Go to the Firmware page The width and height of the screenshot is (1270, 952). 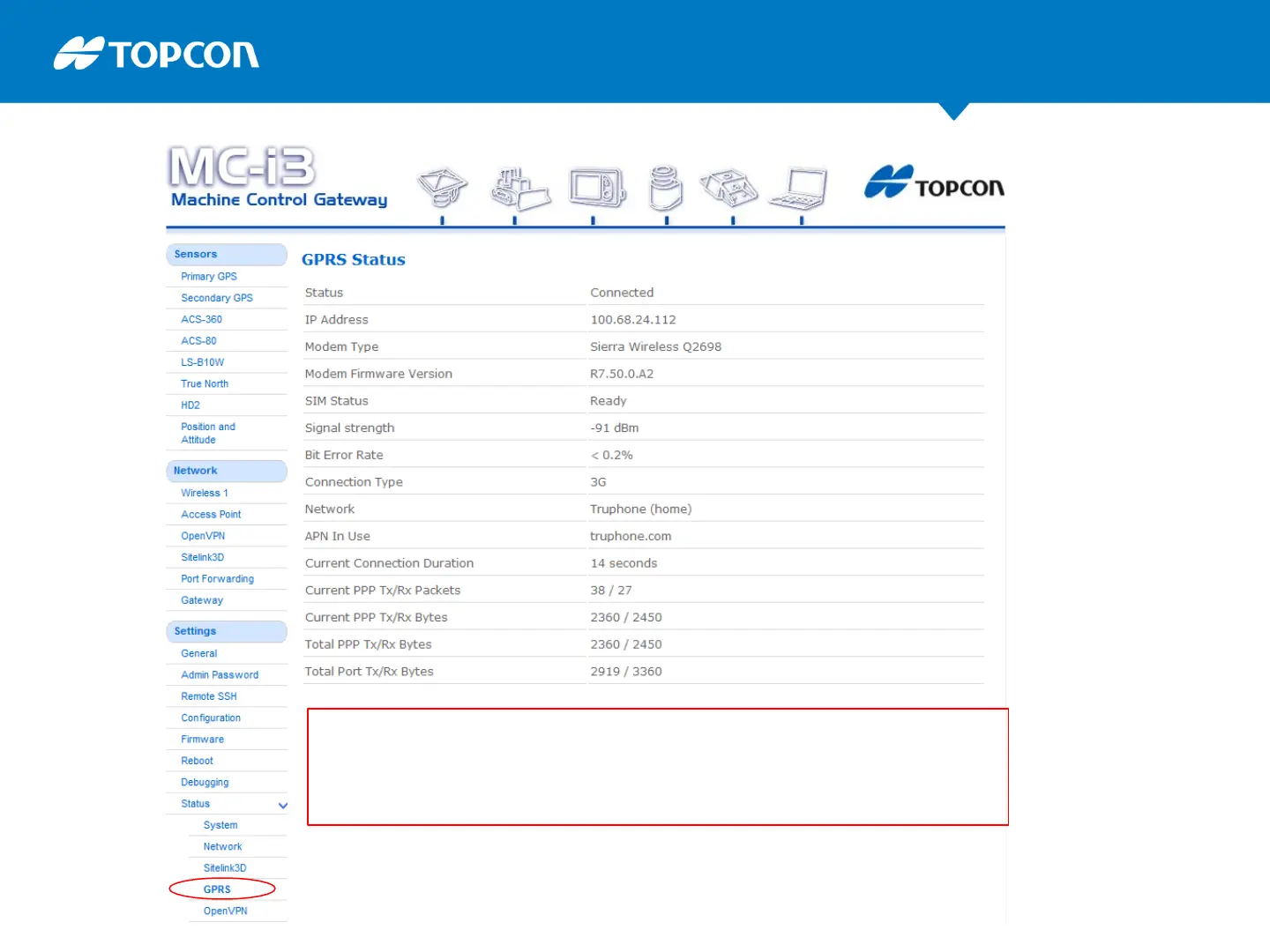[203, 740]
